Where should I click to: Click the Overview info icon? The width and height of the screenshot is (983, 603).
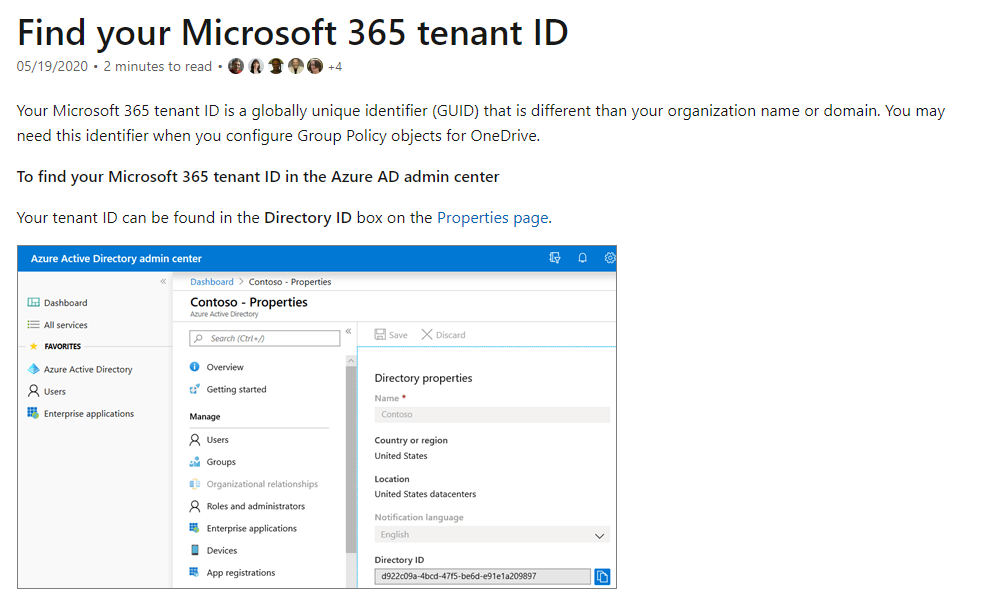tap(194, 367)
